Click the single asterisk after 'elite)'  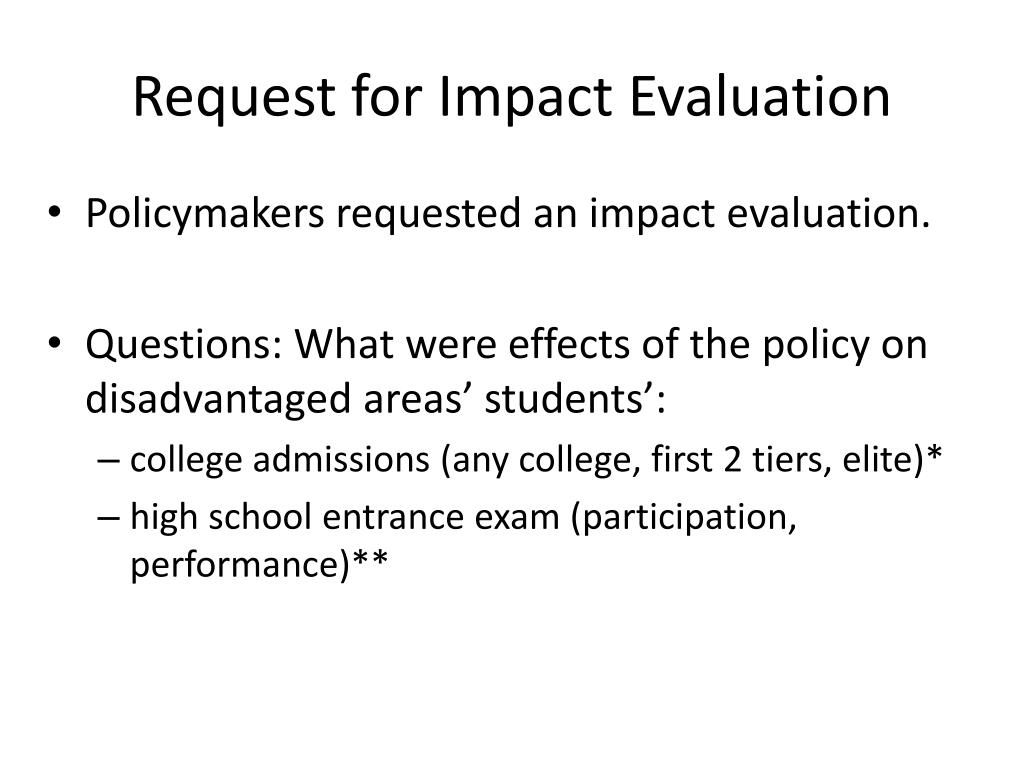click(934, 453)
